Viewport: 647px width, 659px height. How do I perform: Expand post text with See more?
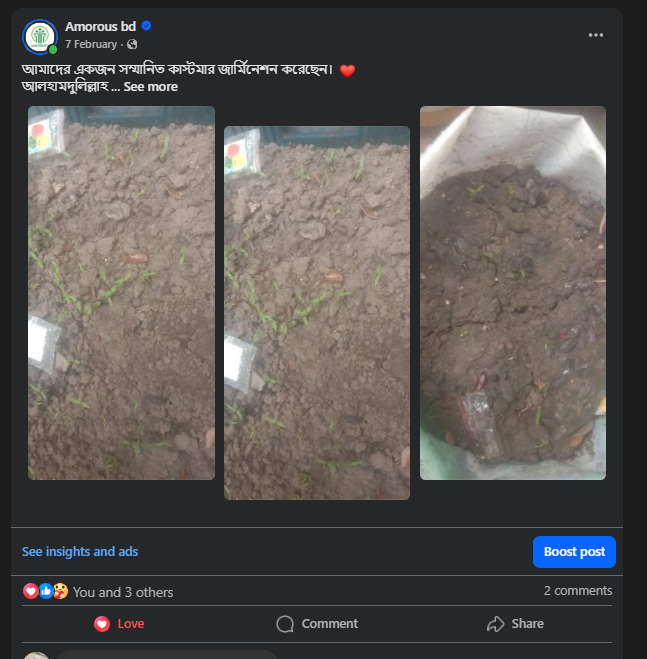pyautogui.click(x=151, y=87)
